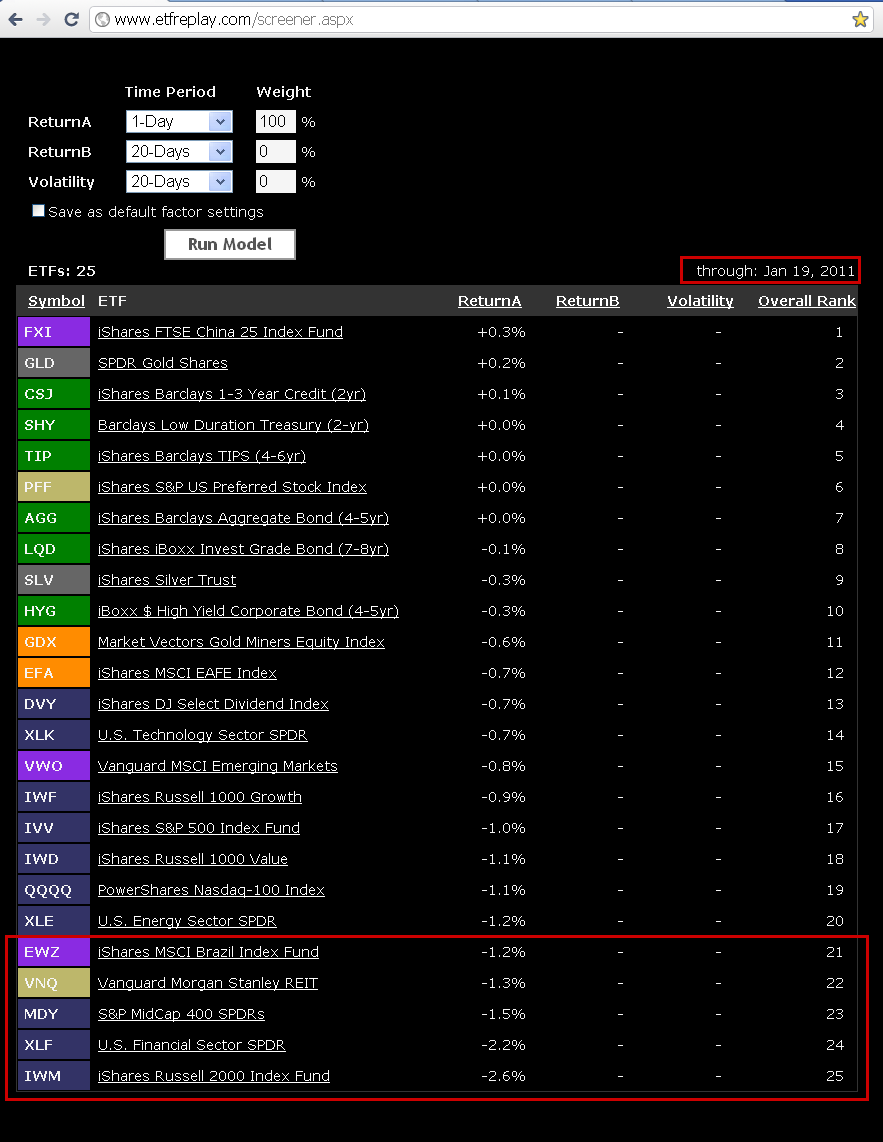Click the orange GDX symbol cell

[54, 642]
